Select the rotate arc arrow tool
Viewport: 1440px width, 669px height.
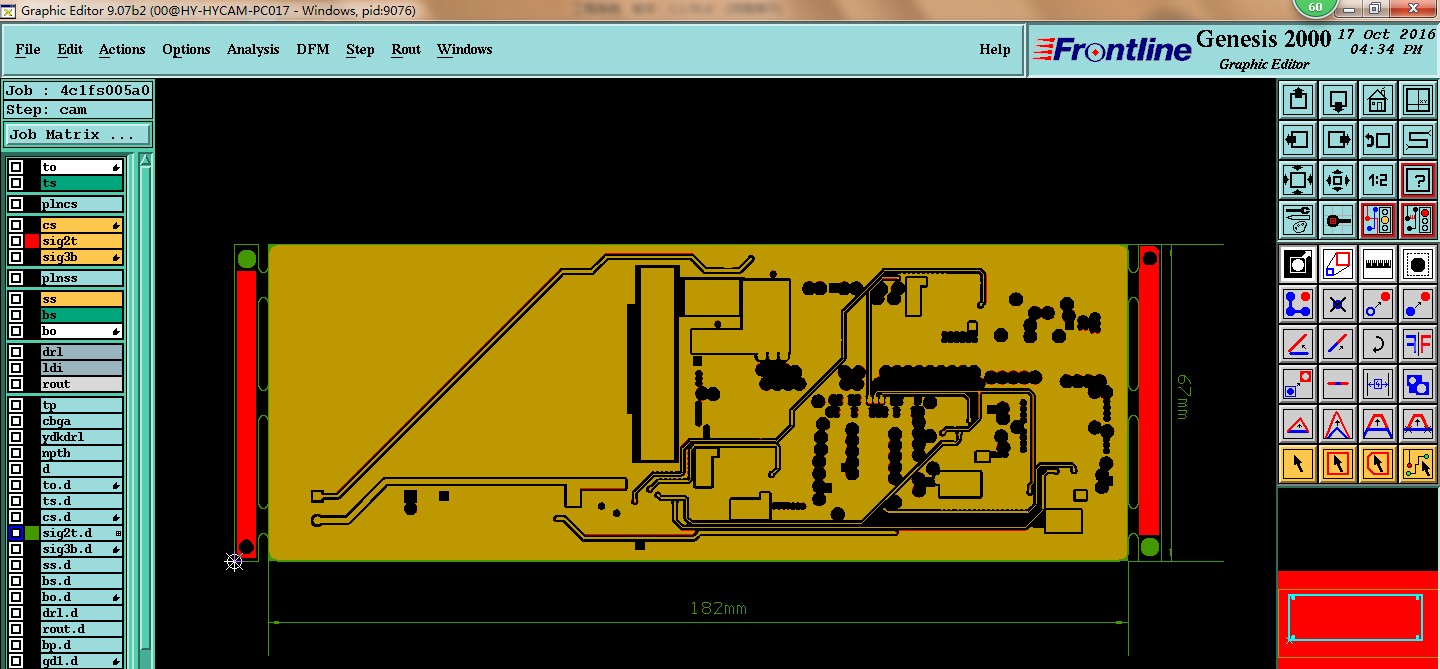[1378, 344]
